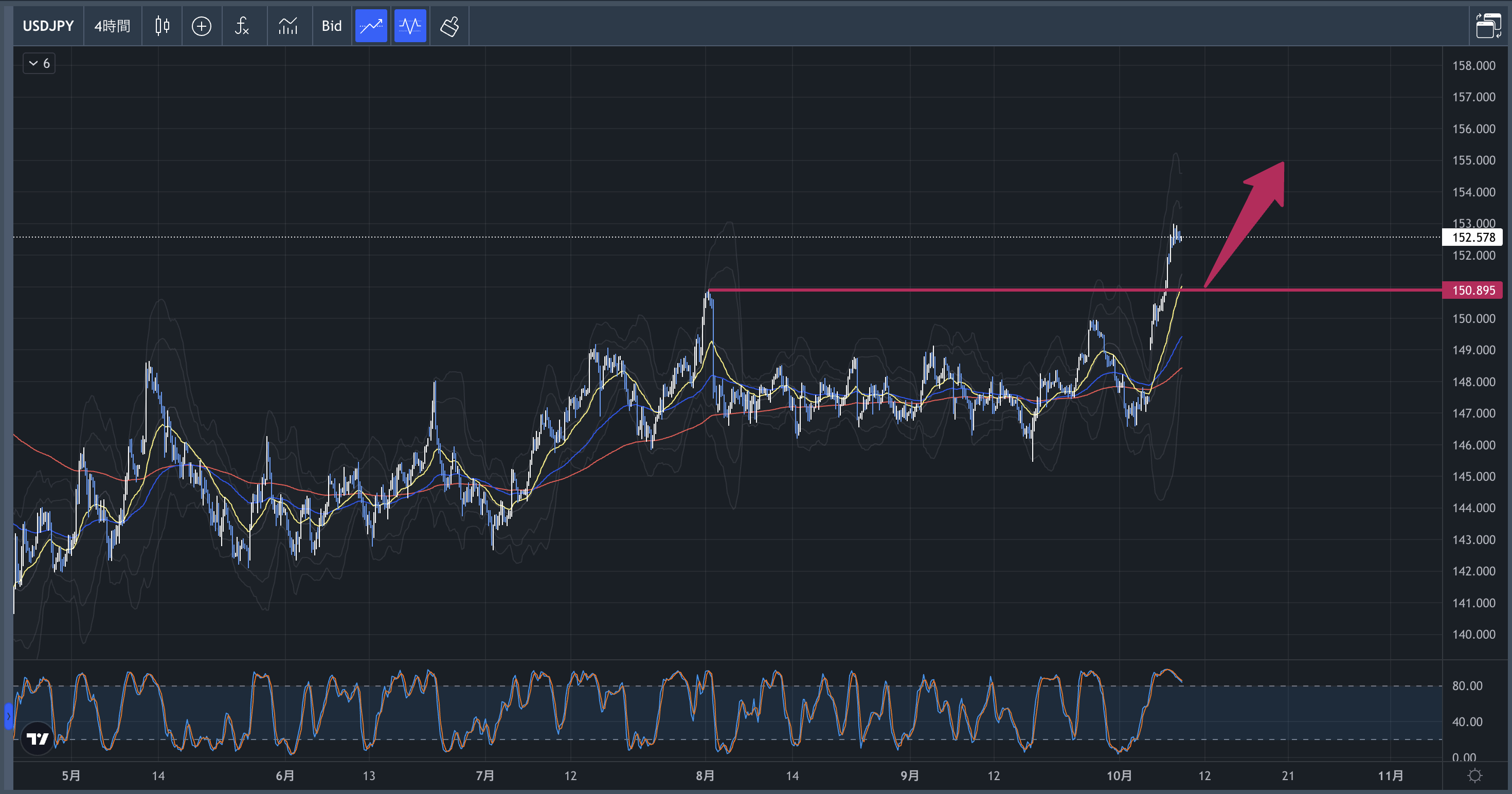This screenshot has height=794, width=1512.
Task: Click the paintbrush clear drawings icon
Action: tap(449, 26)
